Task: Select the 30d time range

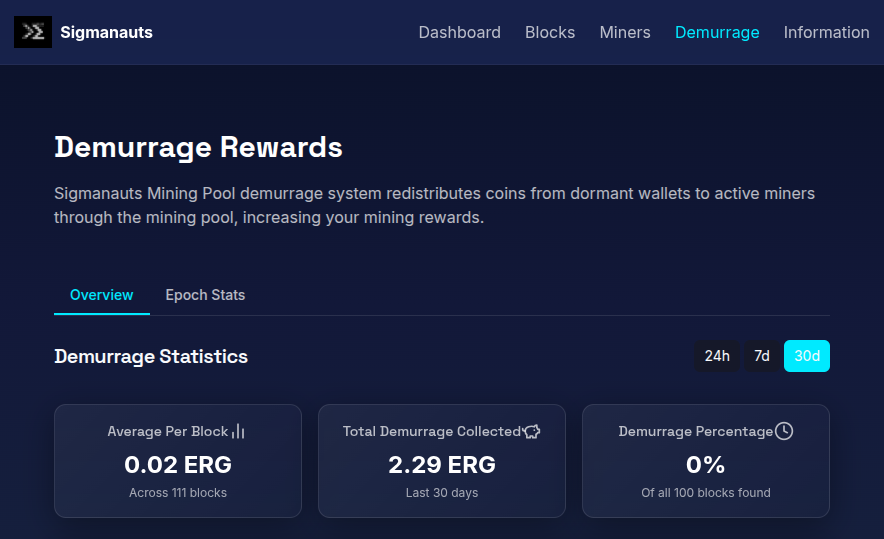Action: point(807,356)
